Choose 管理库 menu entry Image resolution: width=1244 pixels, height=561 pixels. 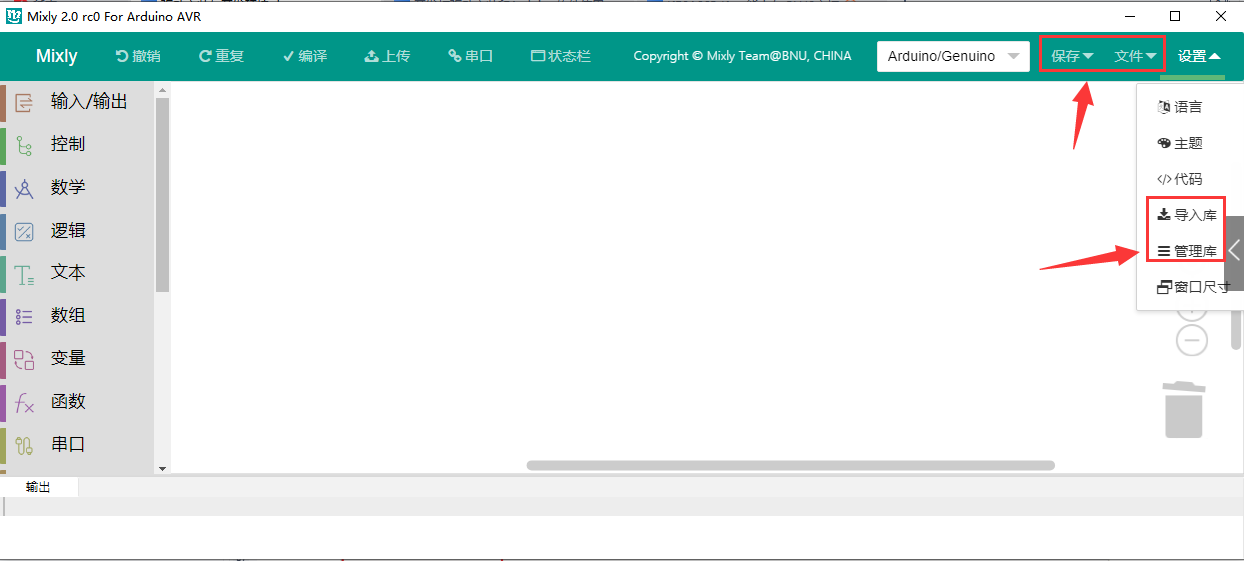1187,251
